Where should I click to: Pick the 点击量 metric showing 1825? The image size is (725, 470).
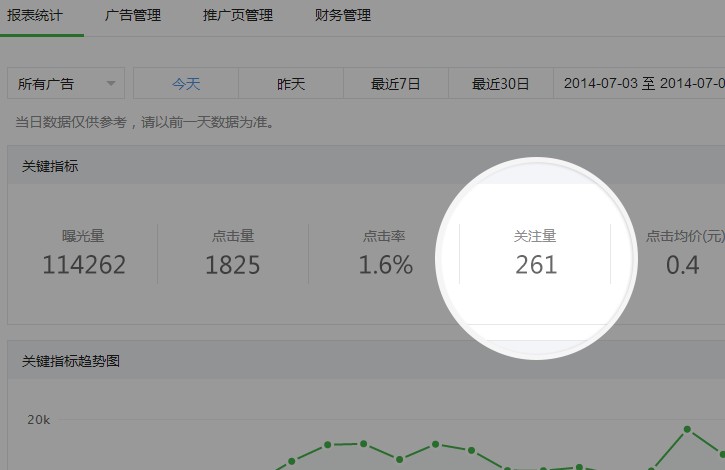(x=233, y=253)
